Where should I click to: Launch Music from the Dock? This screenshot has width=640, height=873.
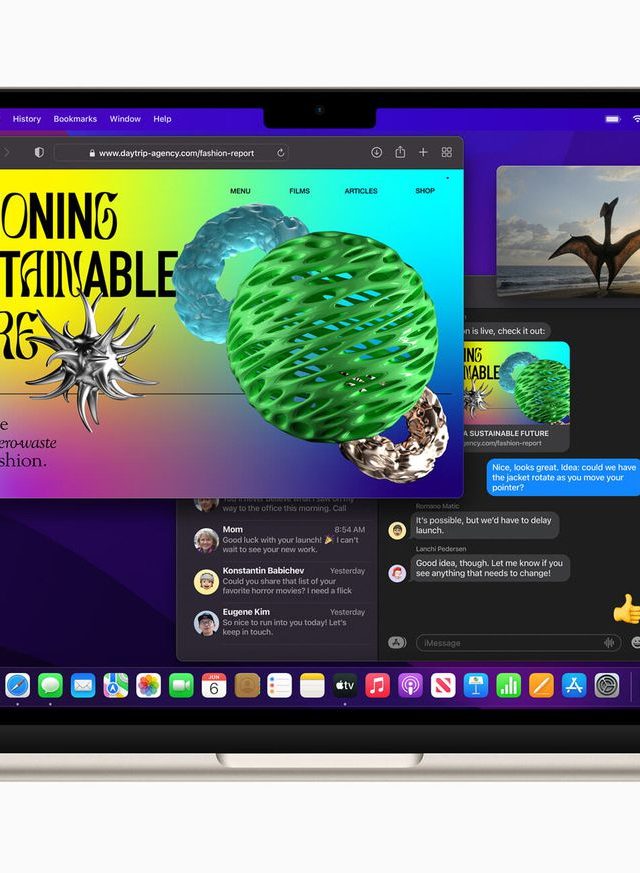pos(377,685)
